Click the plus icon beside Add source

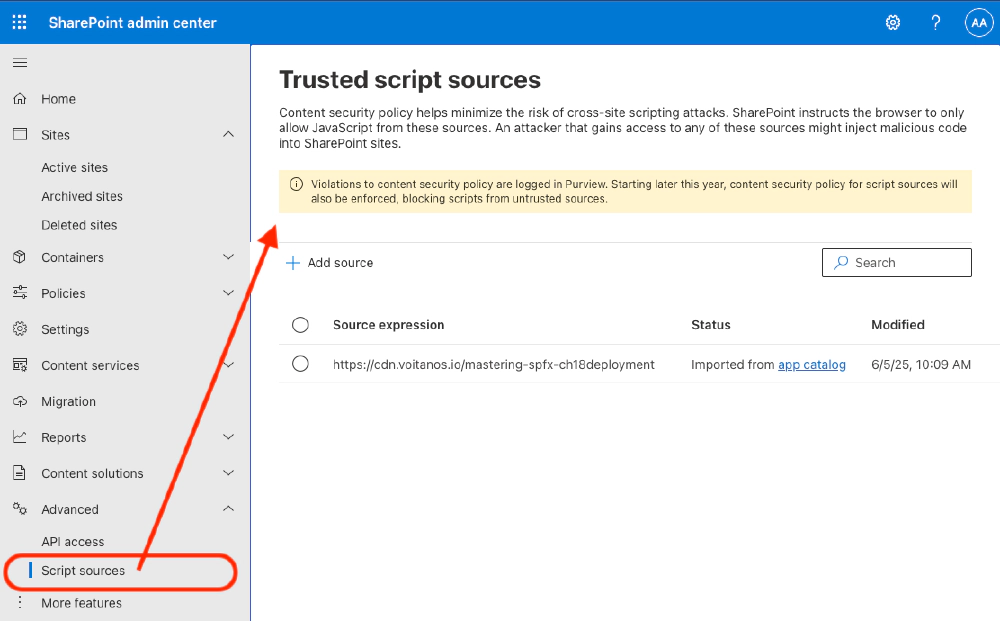click(x=293, y=263)
